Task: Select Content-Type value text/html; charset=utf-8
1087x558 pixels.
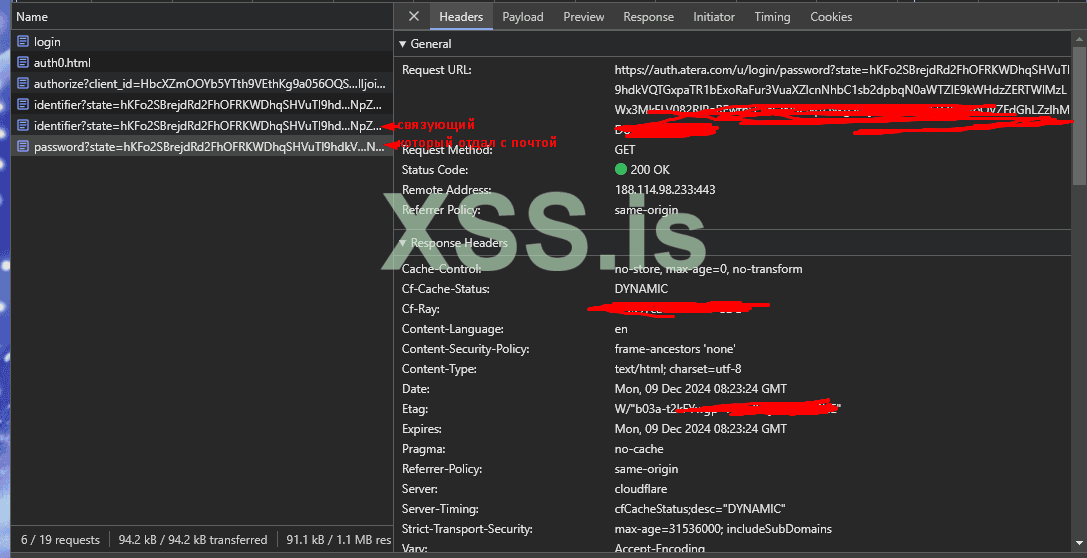Action: 677,369
